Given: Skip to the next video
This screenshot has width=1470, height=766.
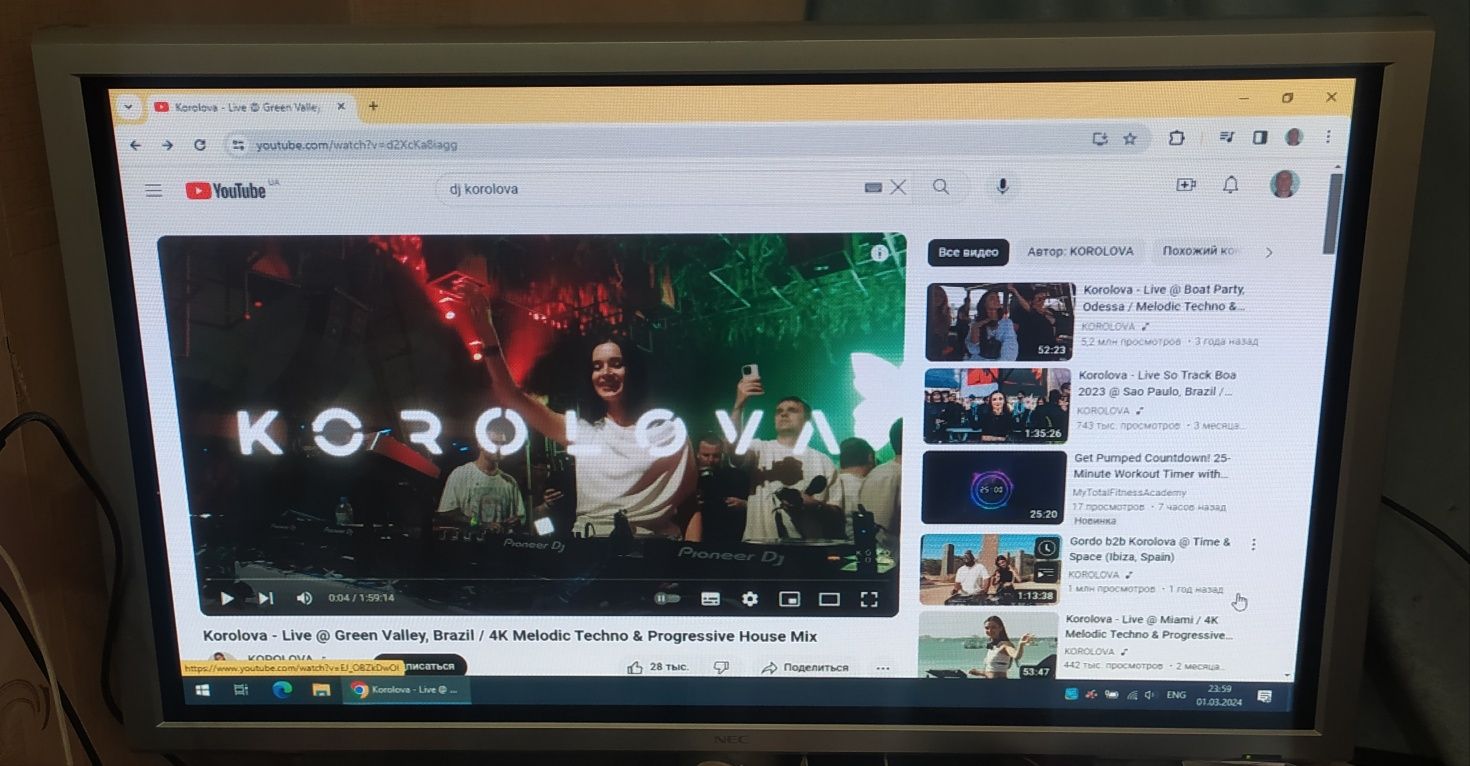Looking at the screenshot, I should pos(265,598).
